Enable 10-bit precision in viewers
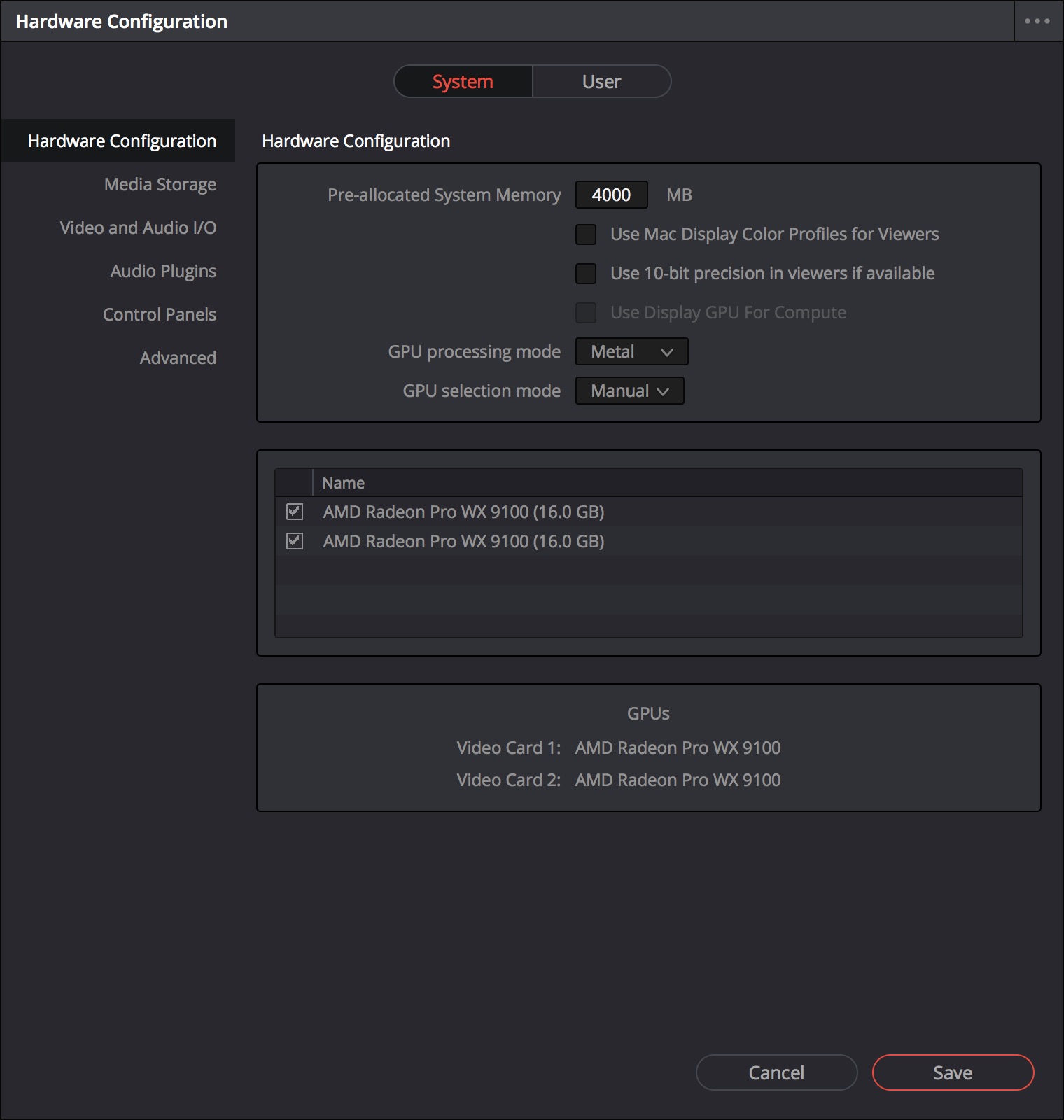This screenshot has width=1064, height=1120. tap(586, 274)
